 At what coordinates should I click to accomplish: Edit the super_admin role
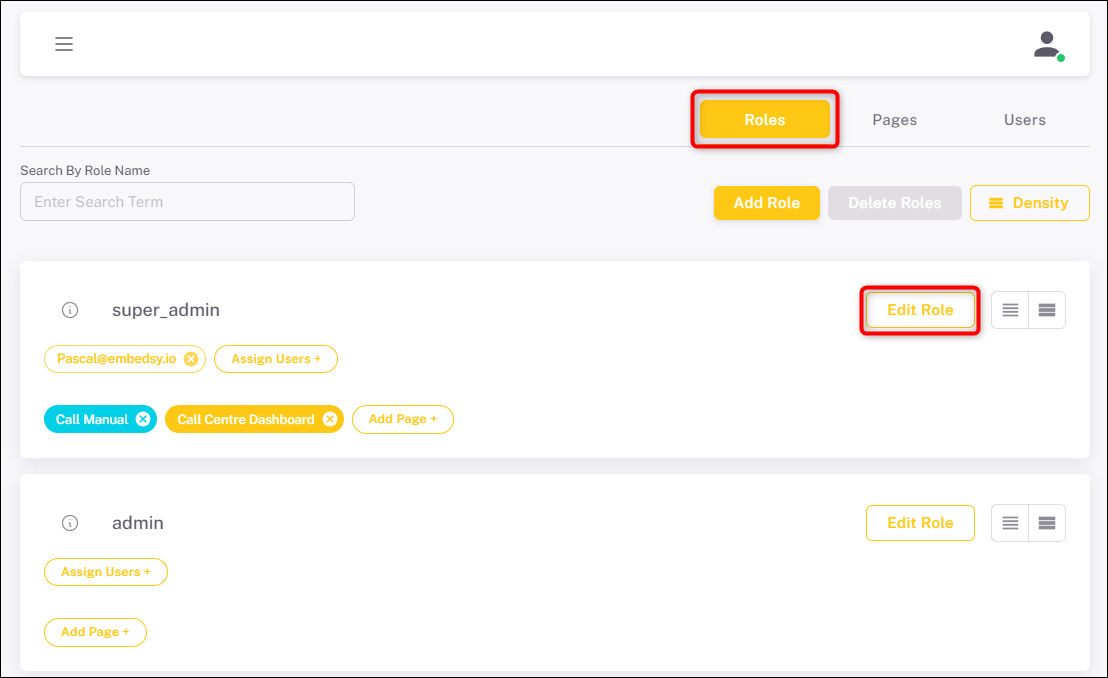[919, 310]
